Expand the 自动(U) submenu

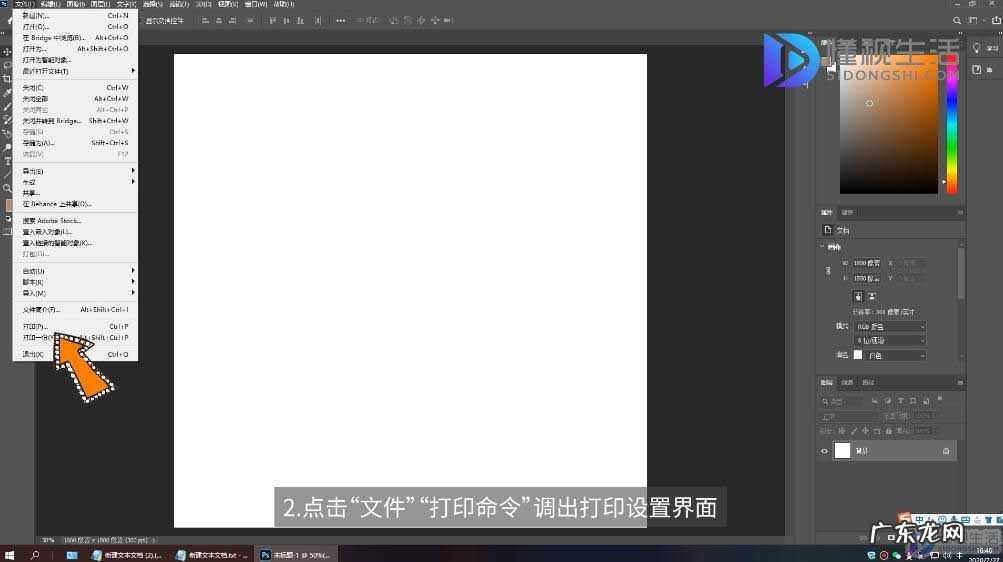(x=75, y=271)
